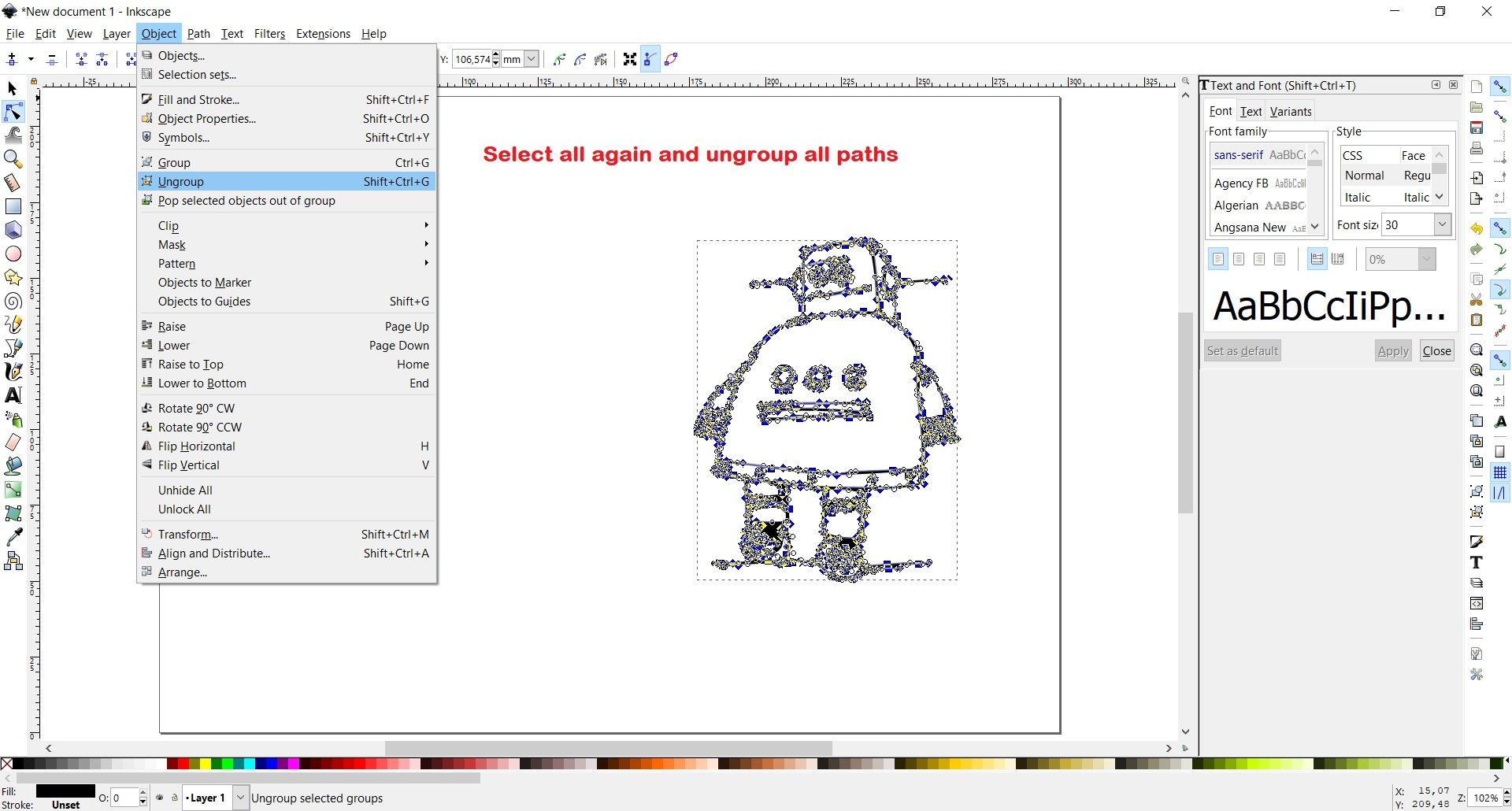Pick the yellow swatch in color palette
Viewport: 1512px width, 811px height.
206,764
